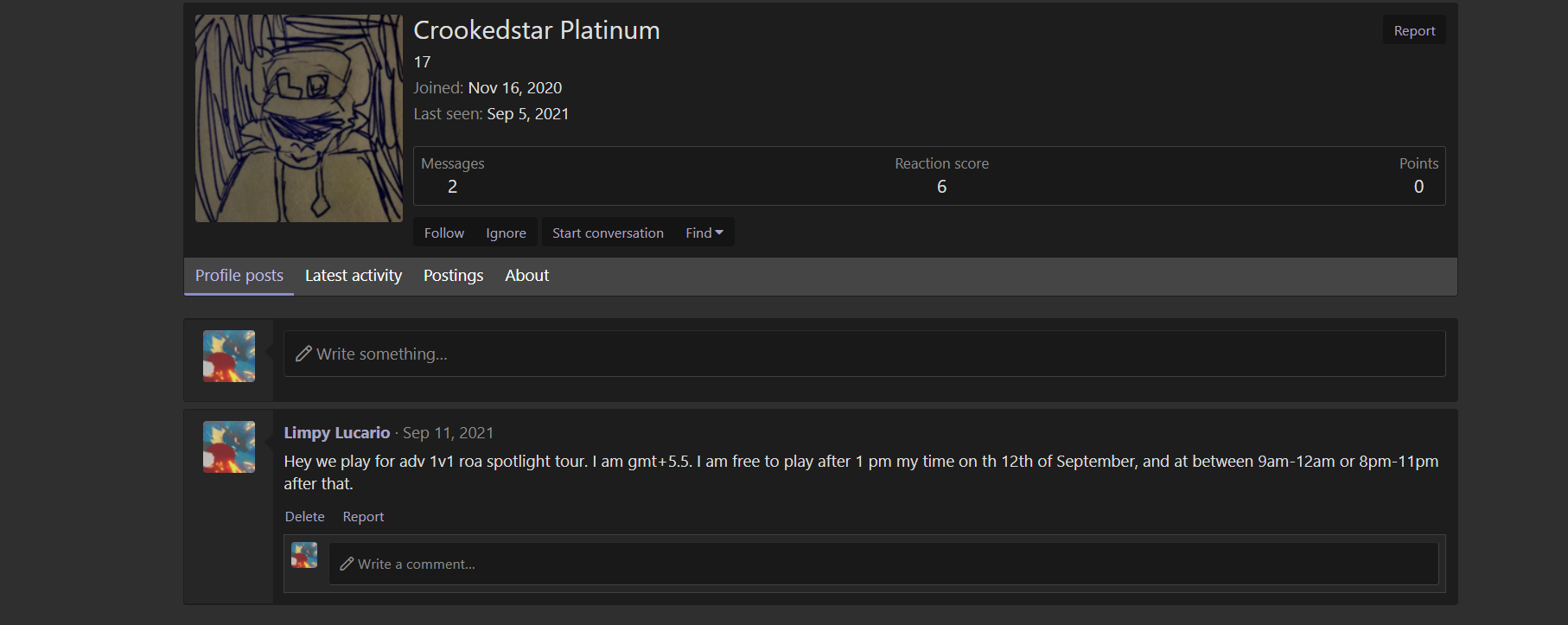
Task: Focus the Write a comment field
Action: point(883,564)
